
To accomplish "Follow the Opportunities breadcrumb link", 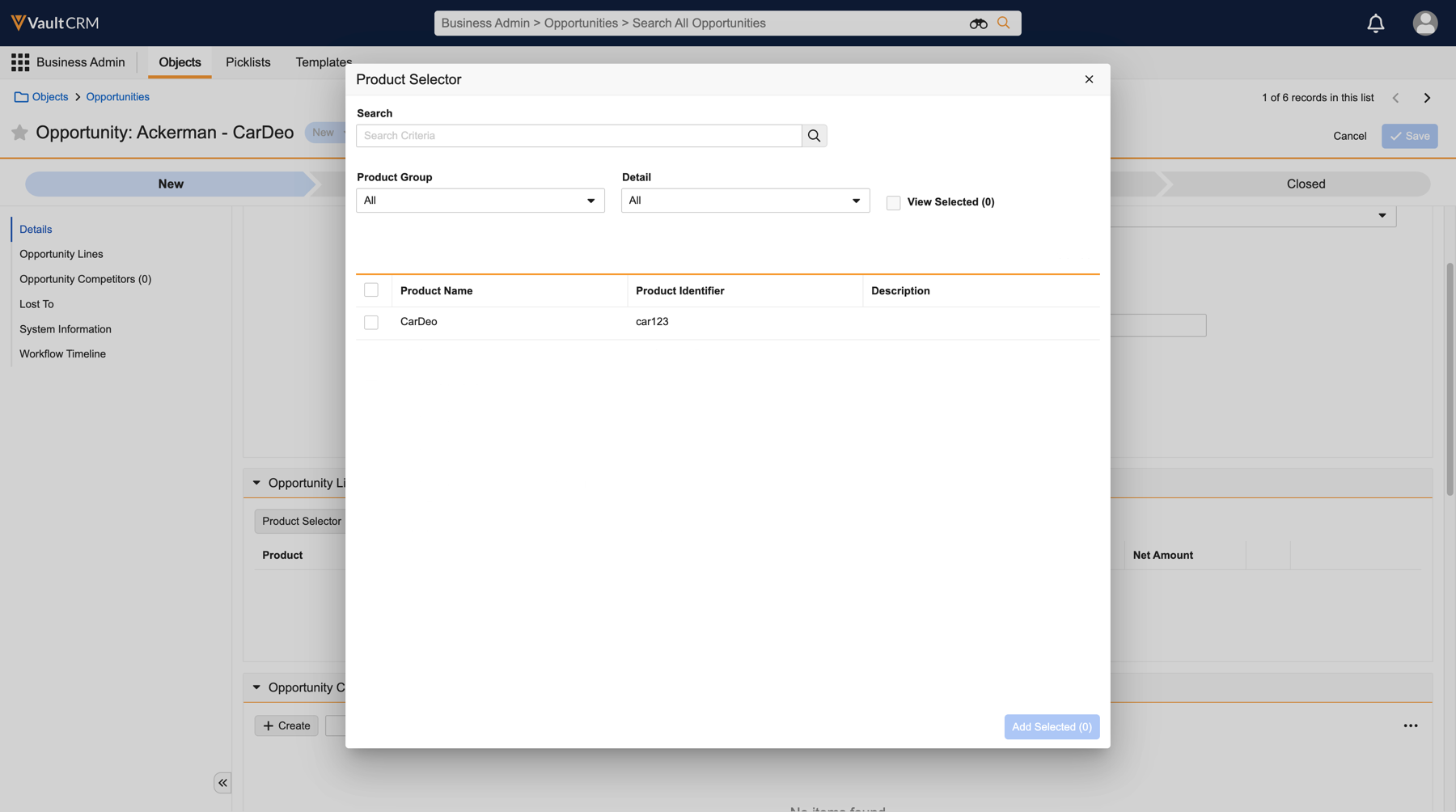I will click(117, 97).
